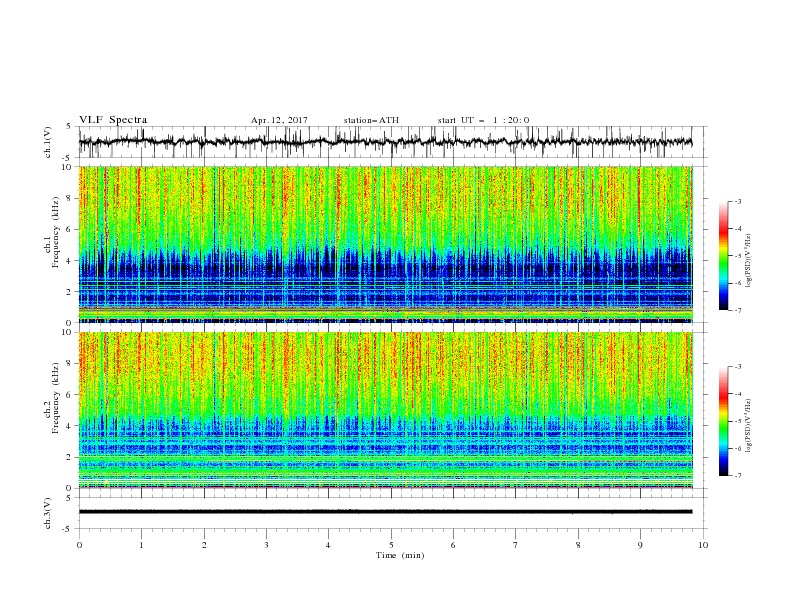Viewport: 792px width, 612px height.
Task: Click the "4" tick on the time axis
Action: pos(329,545)
